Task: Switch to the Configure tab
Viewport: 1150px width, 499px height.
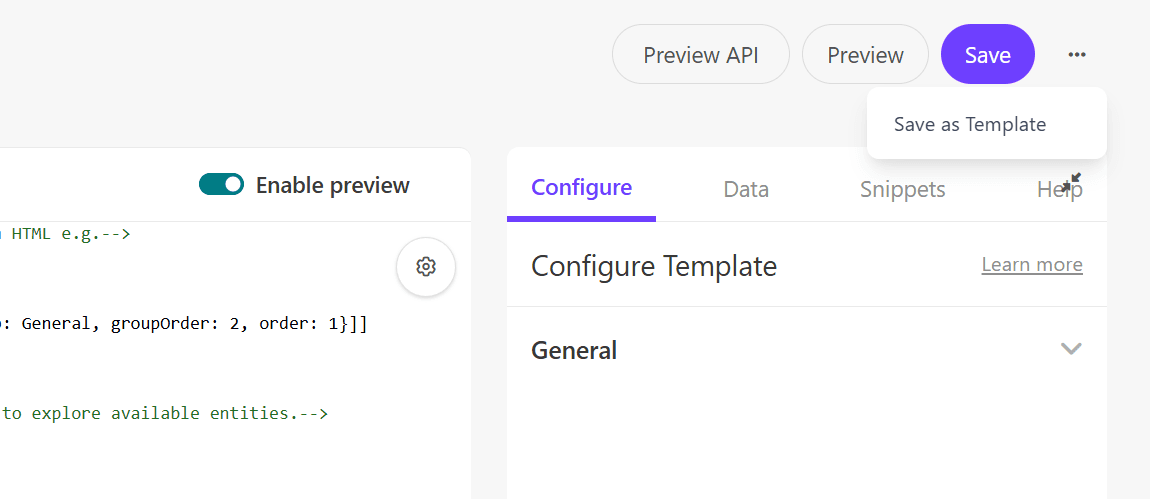Action: pyautogui.click(x=581, y=188)
